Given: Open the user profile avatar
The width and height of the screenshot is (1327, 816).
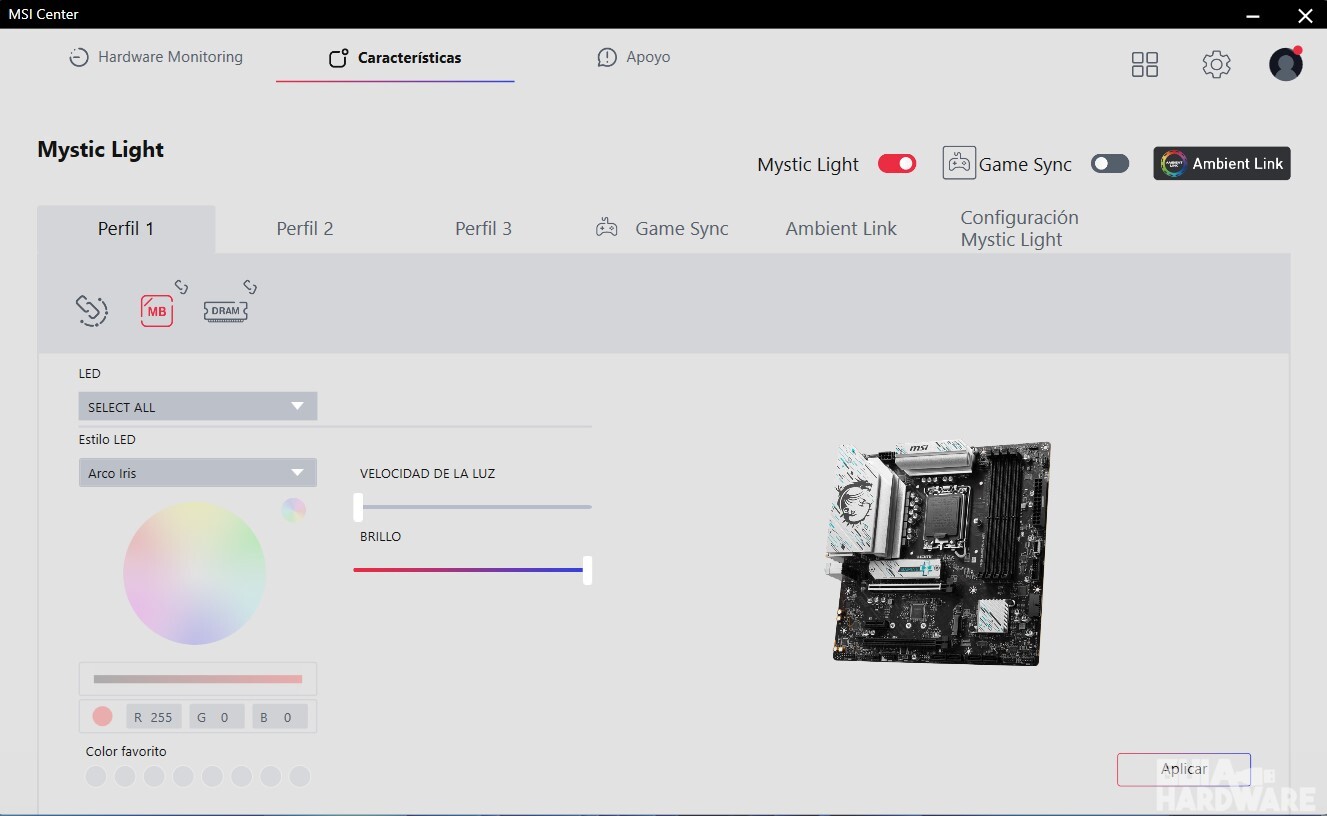Looking at the screenshot, I should [1286, 64].
